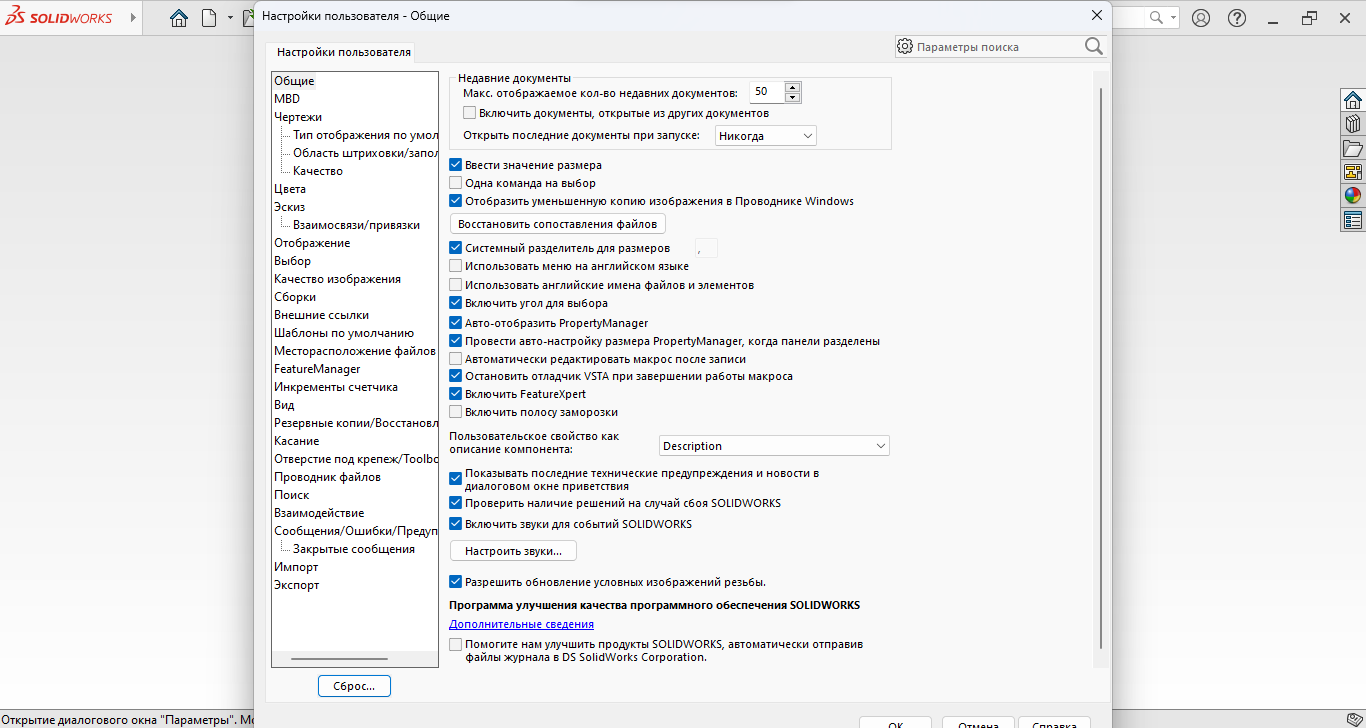This screenshot has height=728, width=1366.
Task: Increase recent documents count with up arrow
Action: (793, 87)
